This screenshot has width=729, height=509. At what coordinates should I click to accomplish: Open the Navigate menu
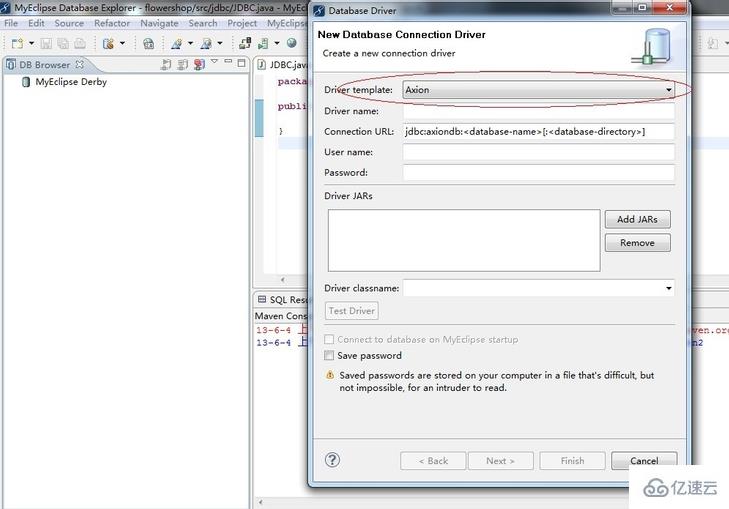click(159, 23)
